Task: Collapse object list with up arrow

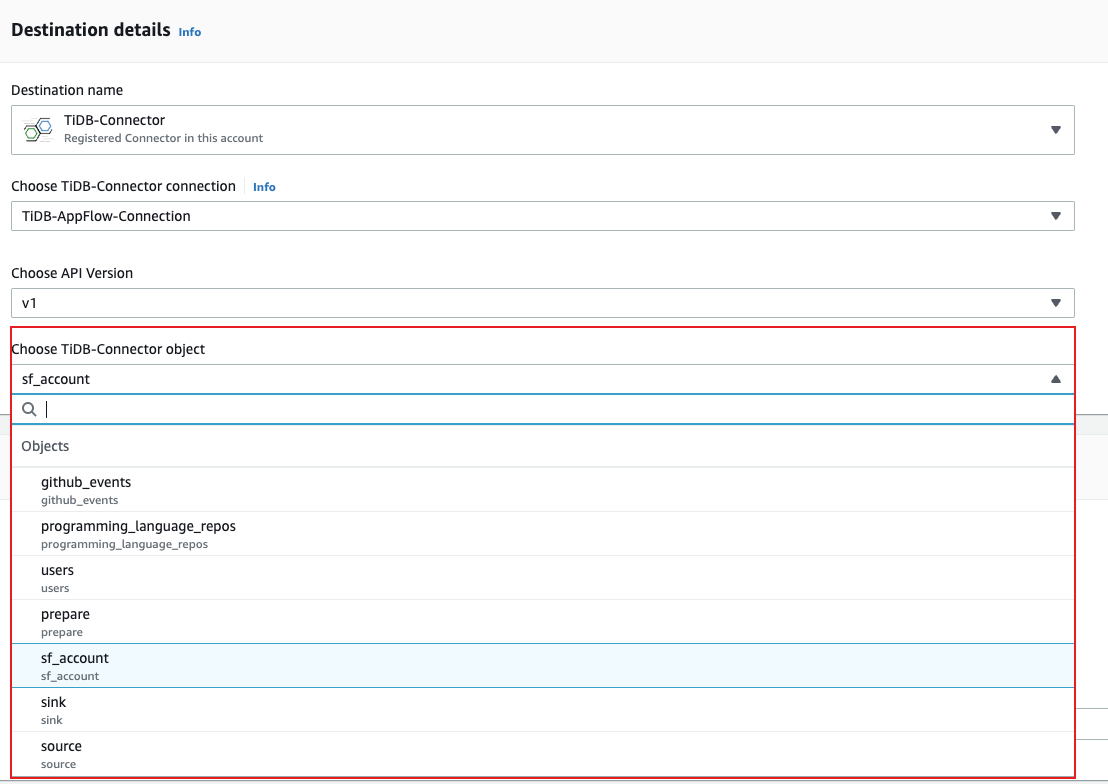Action: 1055,379
